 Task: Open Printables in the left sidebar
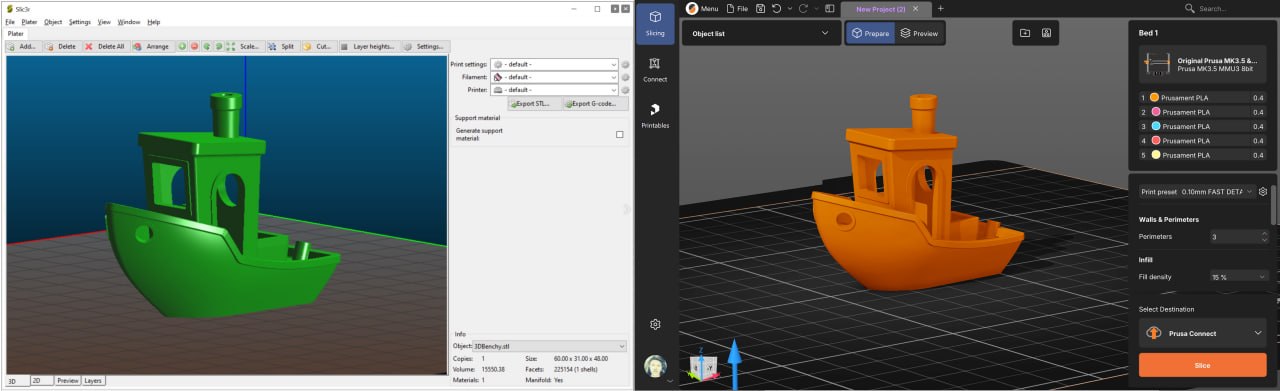655,116
